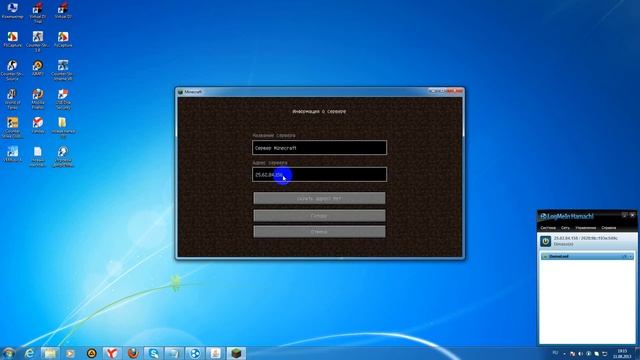Click the server address field containing 25.62.84.156
Screen dimensions: 640x360
tap(319, 174)
